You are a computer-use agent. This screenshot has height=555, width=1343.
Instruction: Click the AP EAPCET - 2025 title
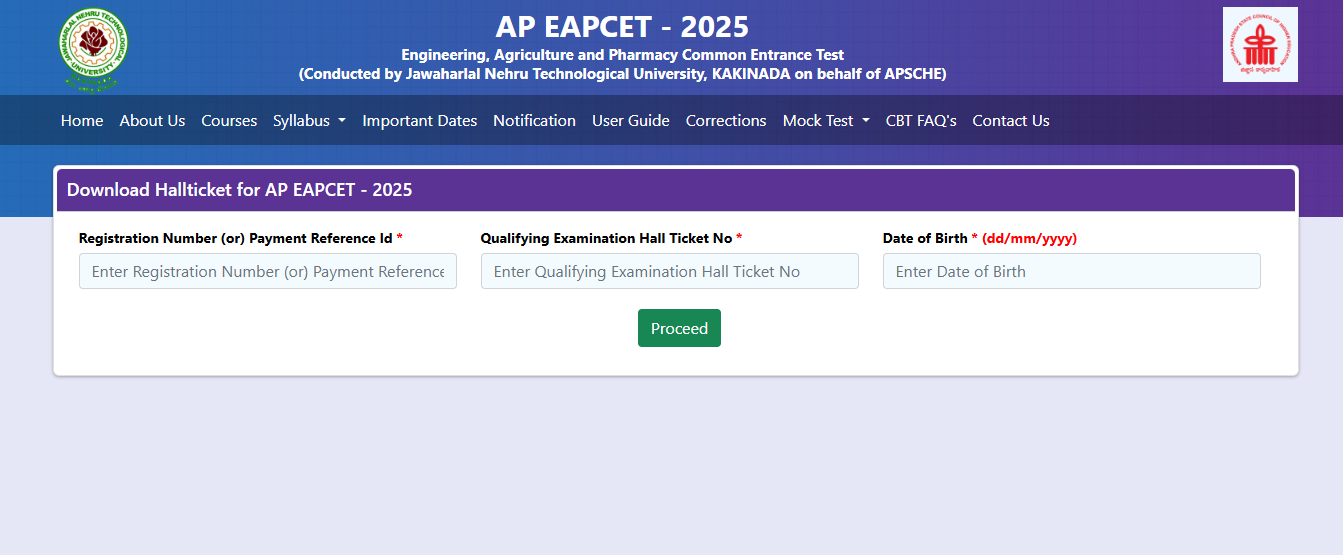pyautogui.click(x=622, y=27)
